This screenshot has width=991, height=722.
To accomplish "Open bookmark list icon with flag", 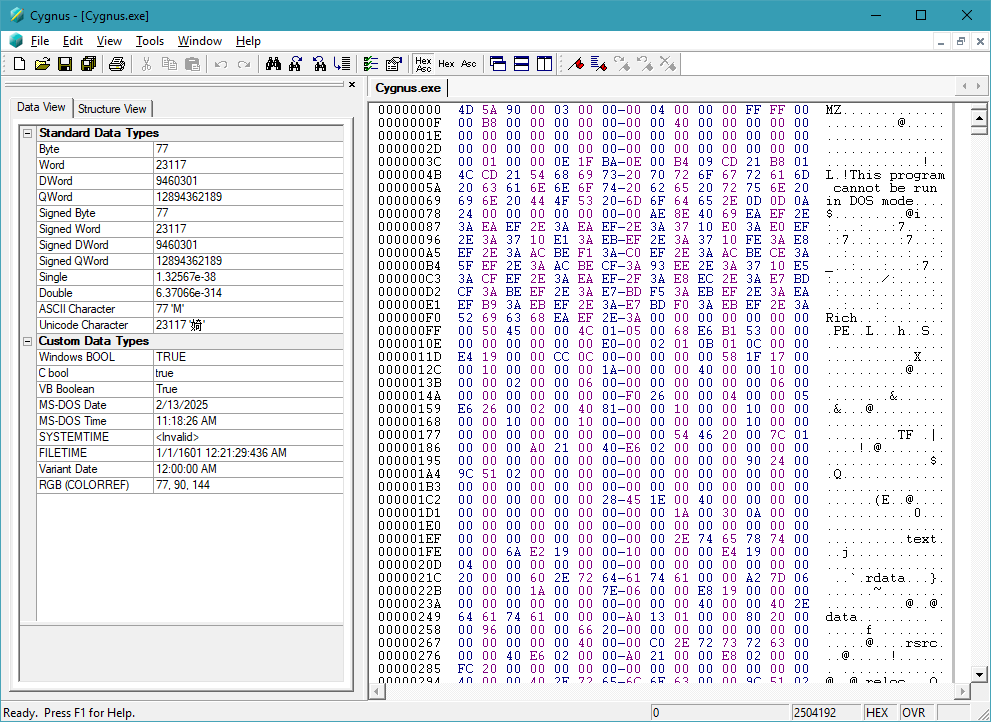I will coord(599,64).
